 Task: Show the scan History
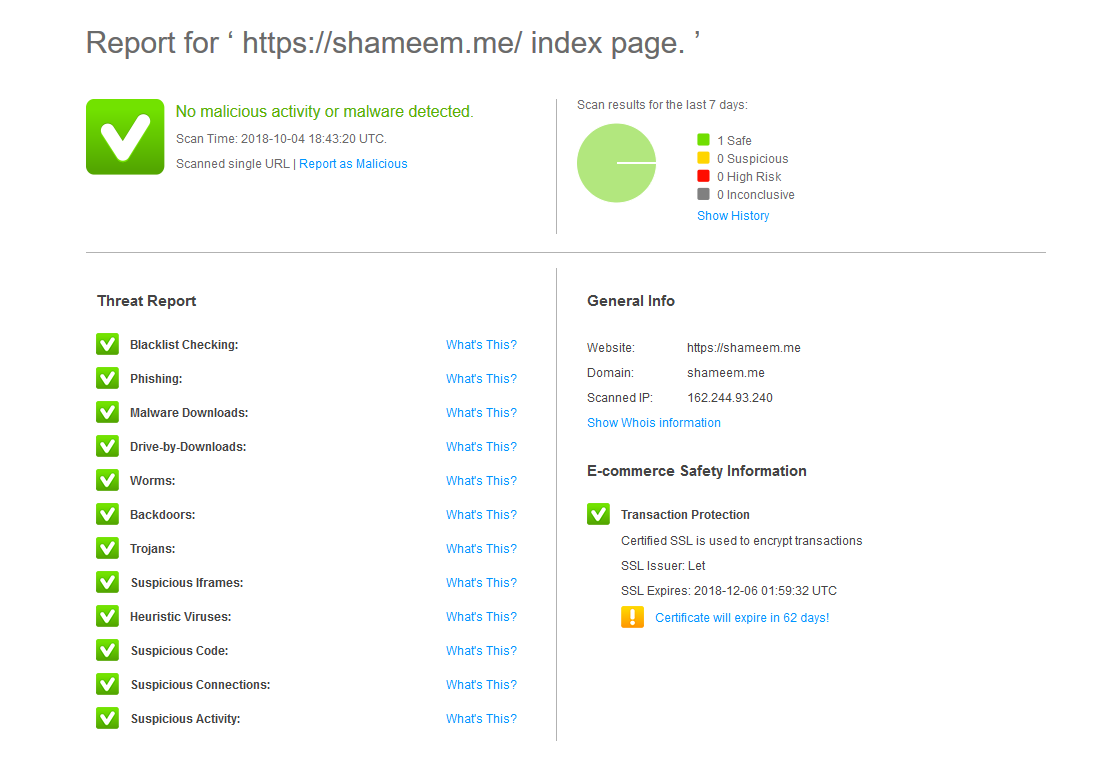pyautogui.click(x=733, y=216)
